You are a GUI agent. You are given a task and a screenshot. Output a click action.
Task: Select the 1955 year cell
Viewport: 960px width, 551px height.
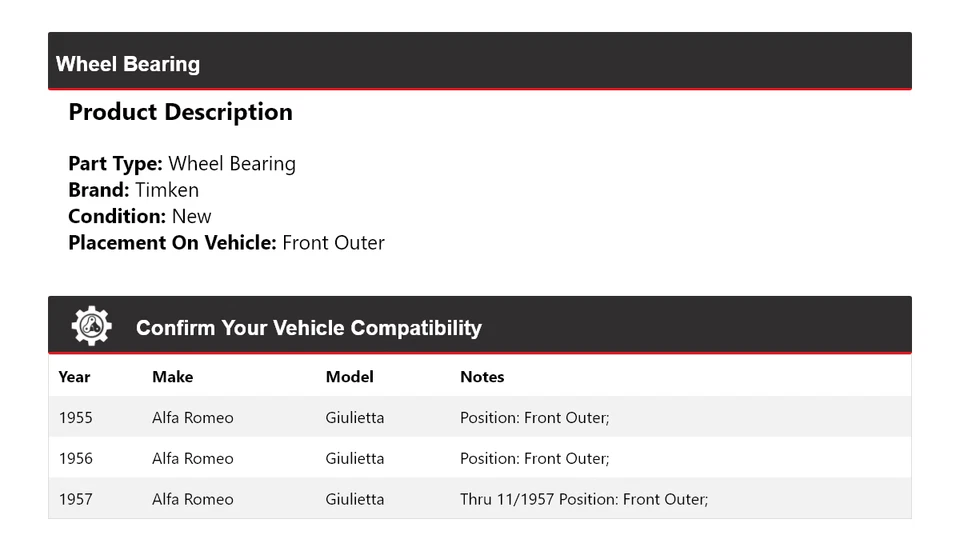(76, 418)
